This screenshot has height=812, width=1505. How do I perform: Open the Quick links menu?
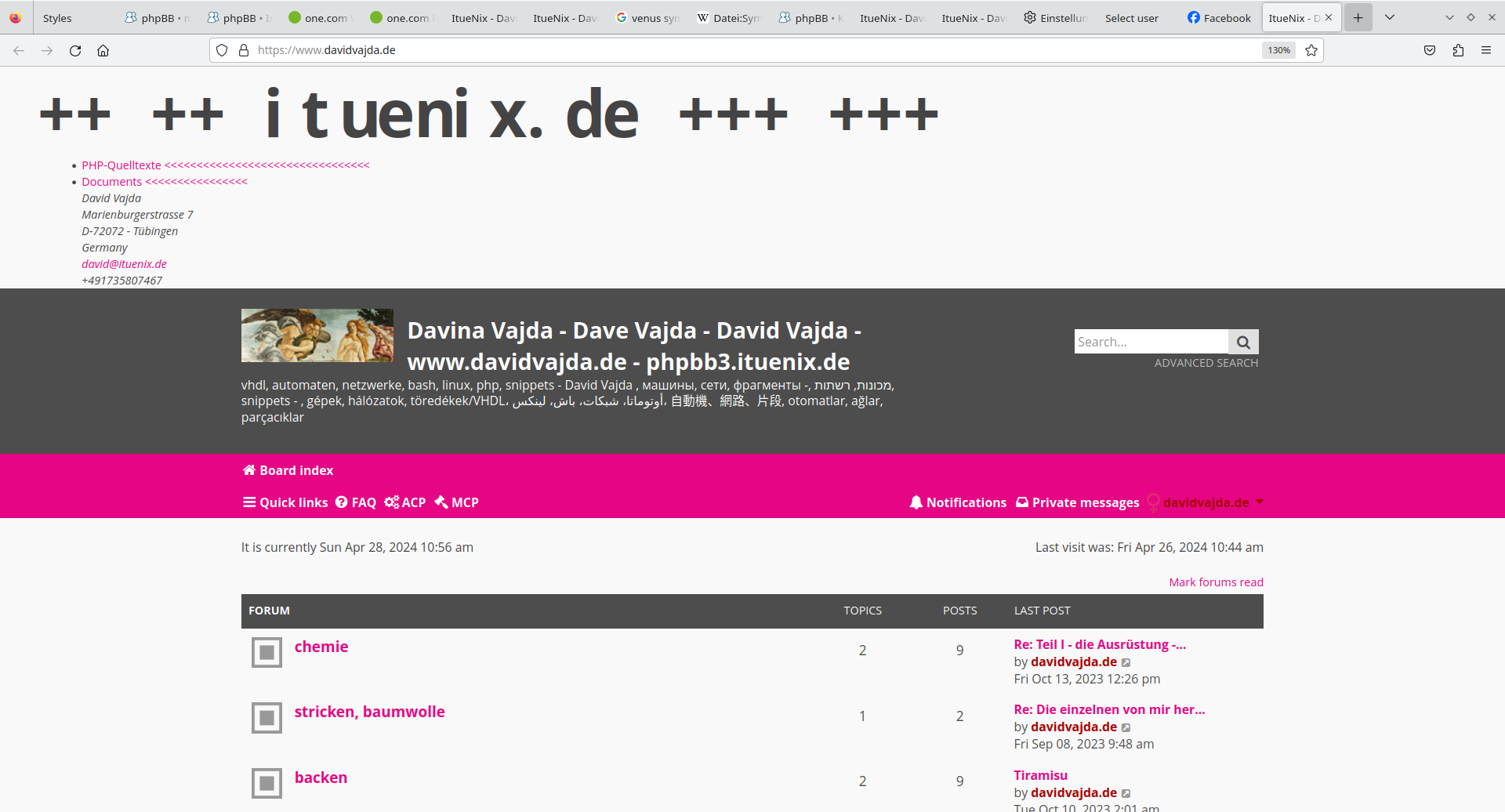point(285,502)
